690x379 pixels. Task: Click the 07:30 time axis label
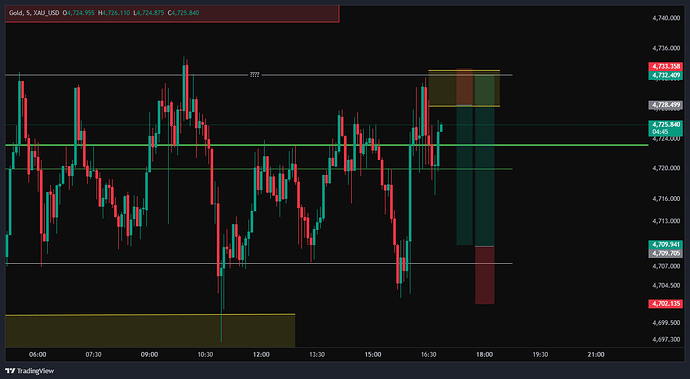[x=93, y=354]
